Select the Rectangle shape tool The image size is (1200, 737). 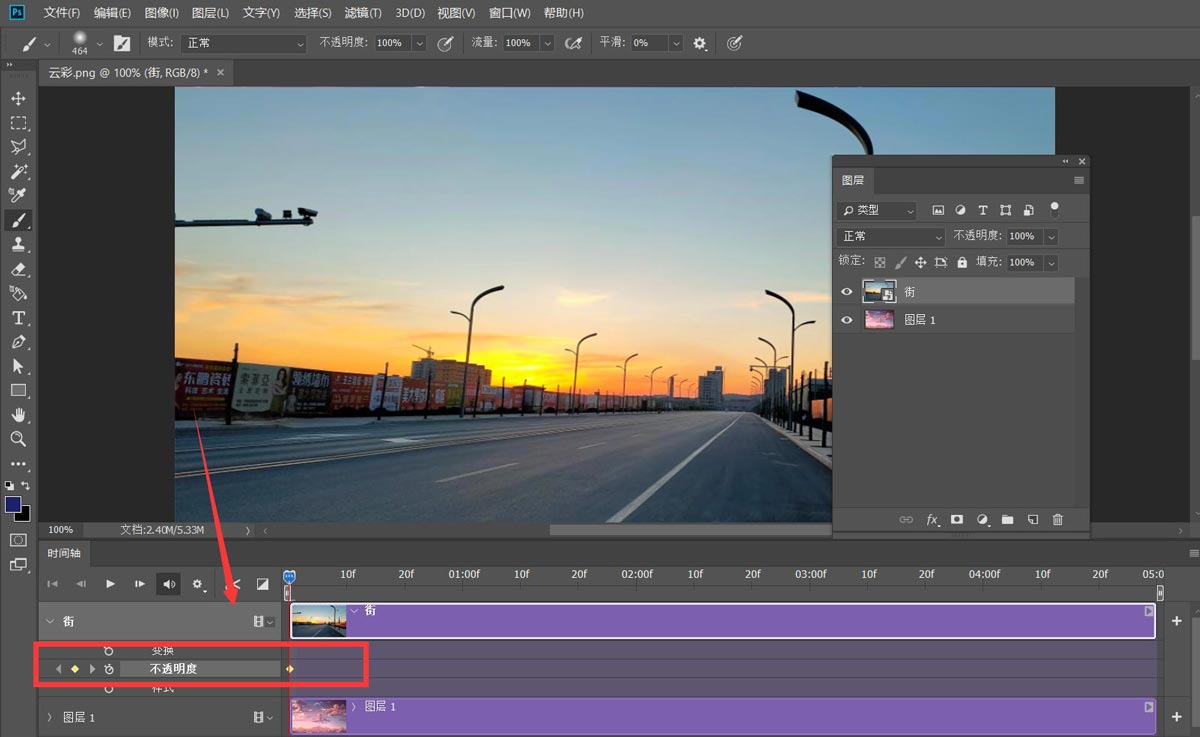coord(18,390)
